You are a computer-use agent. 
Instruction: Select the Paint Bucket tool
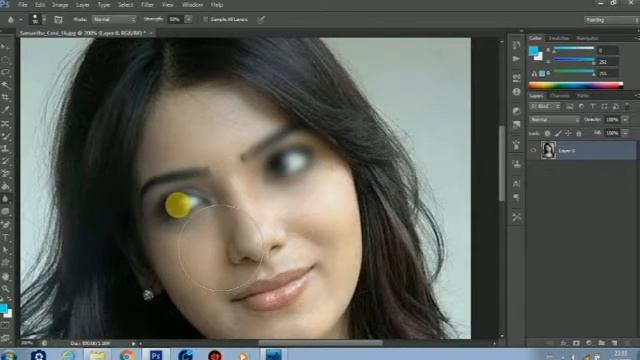(x=5, y=187)
